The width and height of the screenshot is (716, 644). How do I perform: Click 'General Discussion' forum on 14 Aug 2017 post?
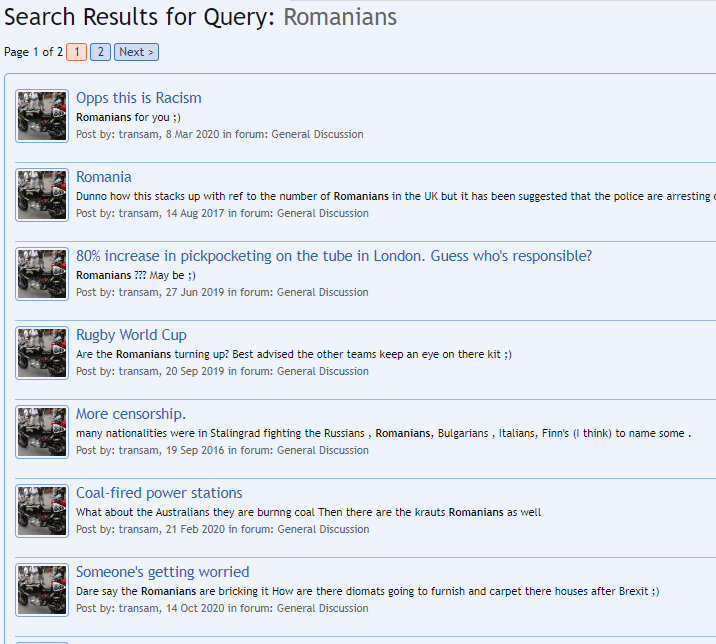point(322,213)
